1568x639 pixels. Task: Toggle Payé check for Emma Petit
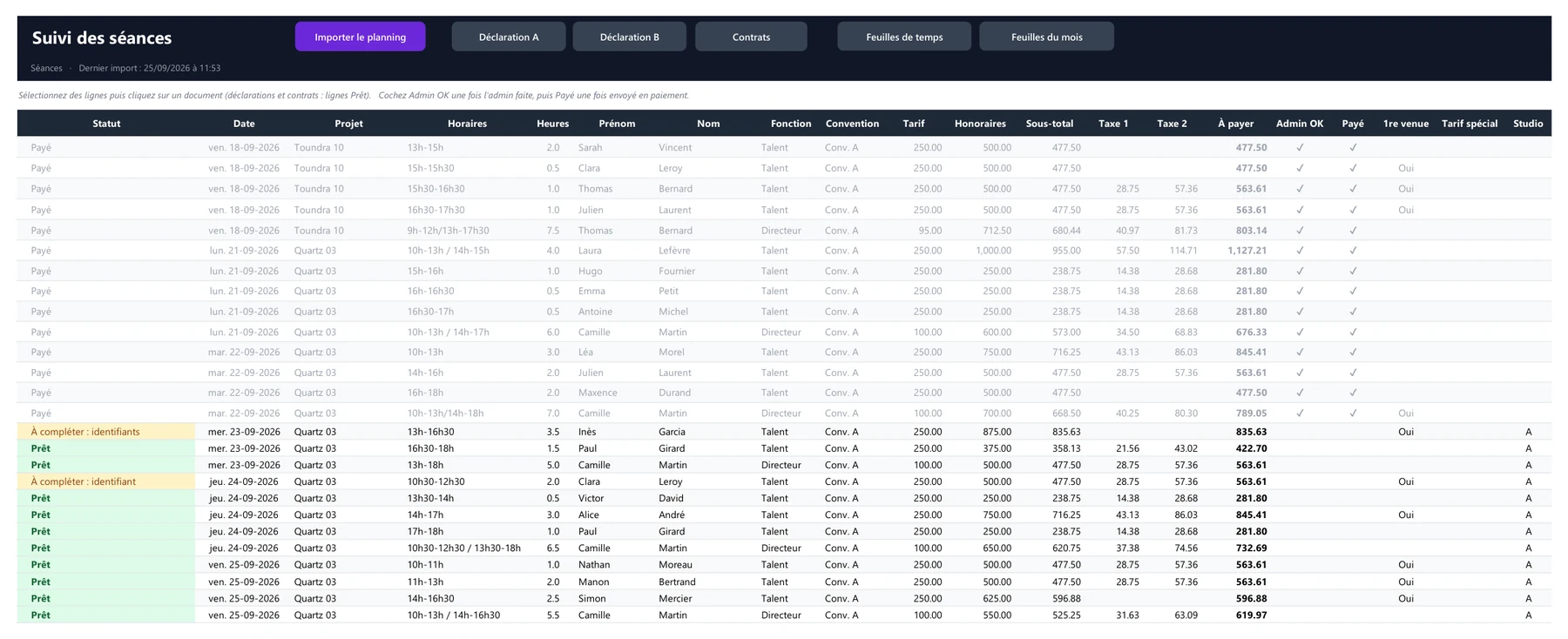pyautogui.click(x=1353, y=291)
